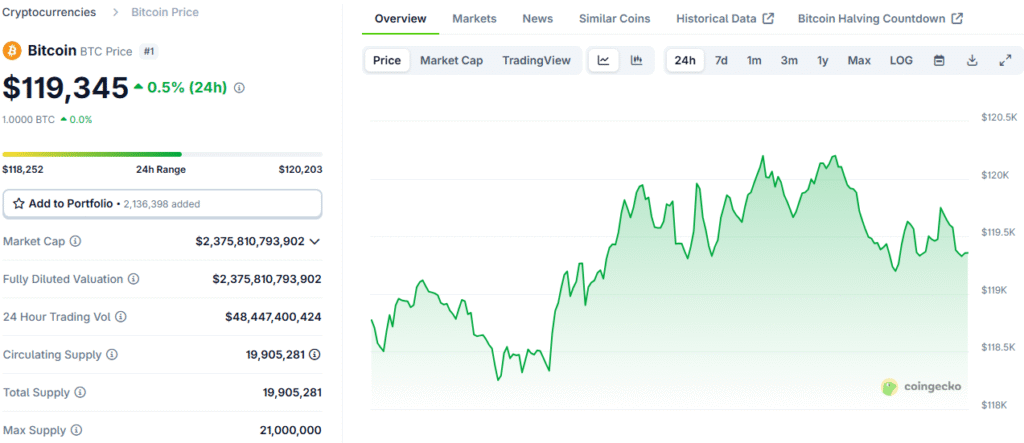
Task: Click the #1 rank badge
Action: coord(148,51)
